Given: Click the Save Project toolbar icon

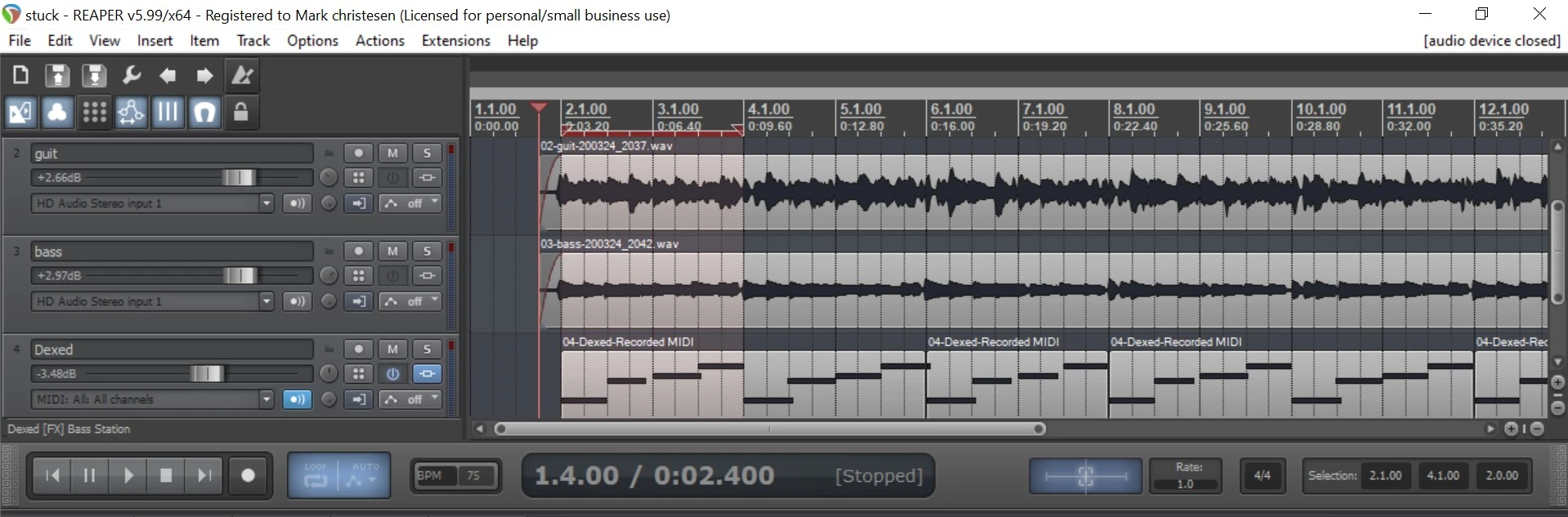Looking at the screenshot, I should tap(94, 76).
